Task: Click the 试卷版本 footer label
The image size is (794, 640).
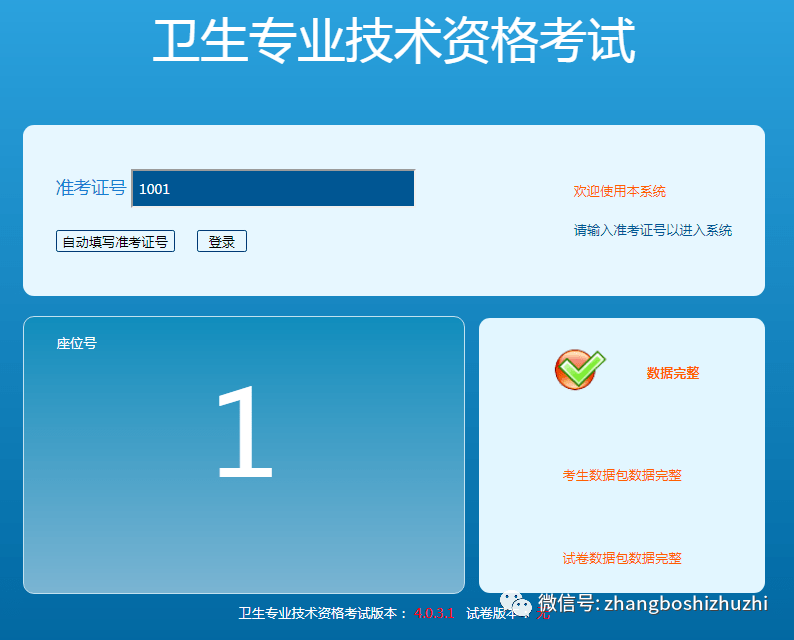Action: pyautogui.click(x=490, y=613)
